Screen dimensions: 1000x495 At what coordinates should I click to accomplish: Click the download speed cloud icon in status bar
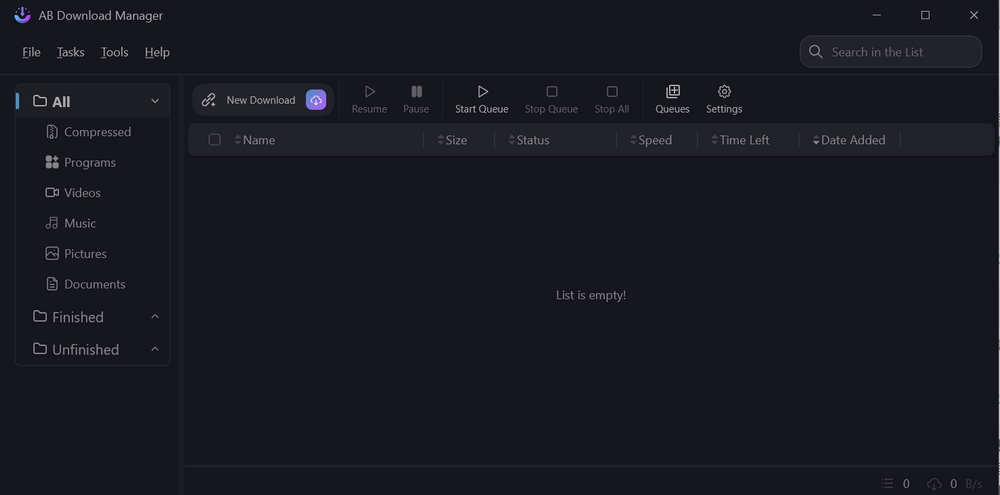pyautogui.click(x=934, y=484)
